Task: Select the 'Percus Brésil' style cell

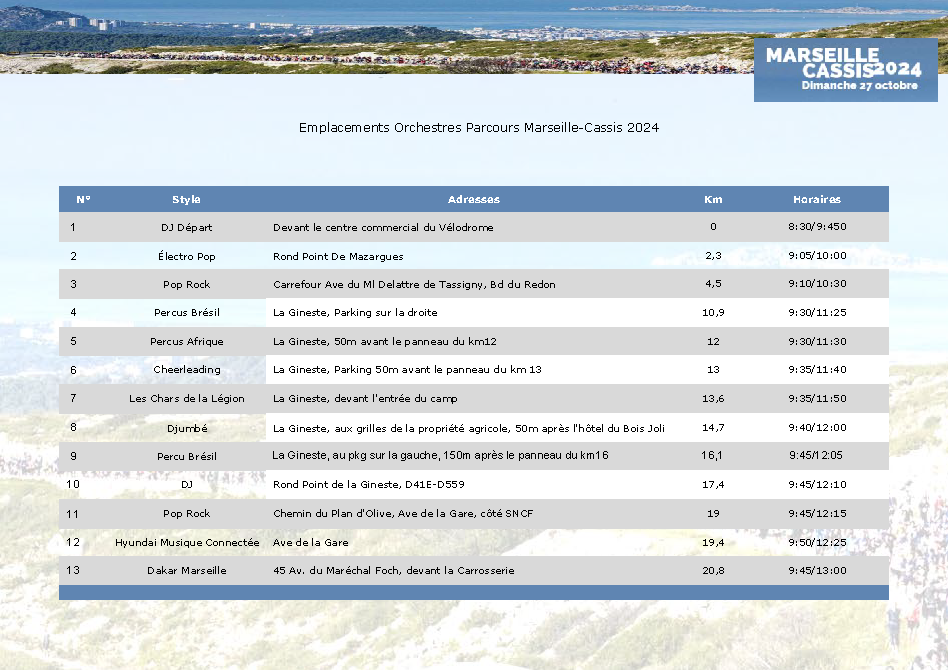Action: click(186, 313)
